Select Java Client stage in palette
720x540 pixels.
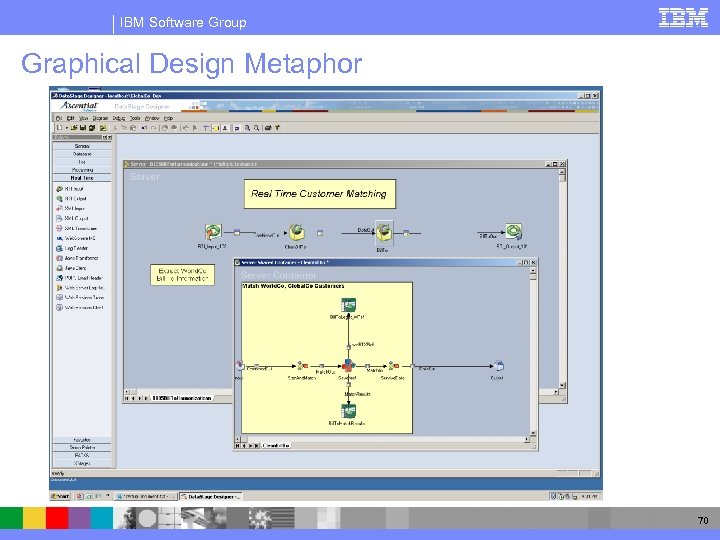pos(71,268)
